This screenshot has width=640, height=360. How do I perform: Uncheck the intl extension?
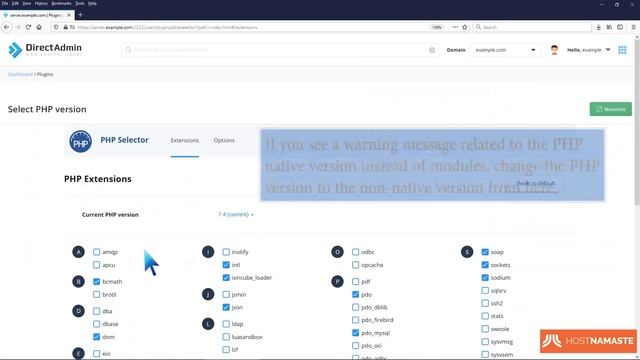[x=226, y=265]
